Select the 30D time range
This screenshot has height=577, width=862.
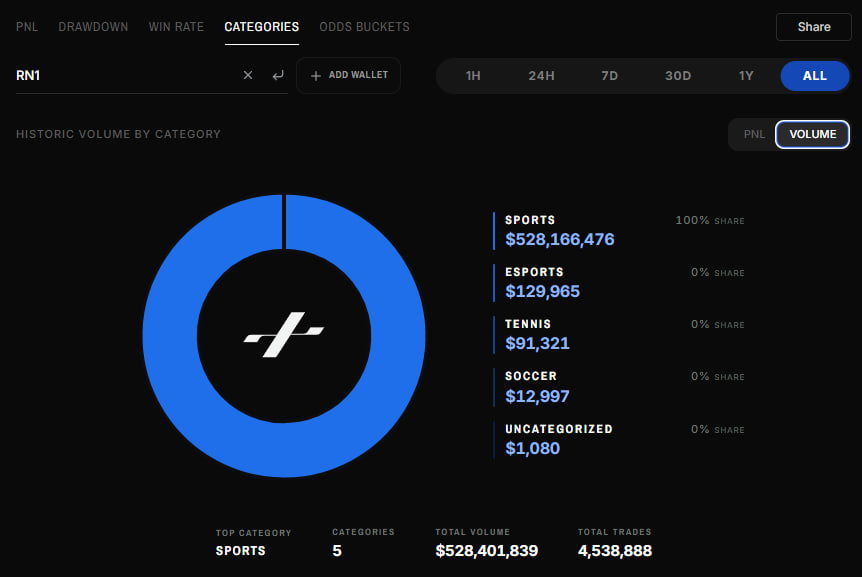(x=678, y=76)
